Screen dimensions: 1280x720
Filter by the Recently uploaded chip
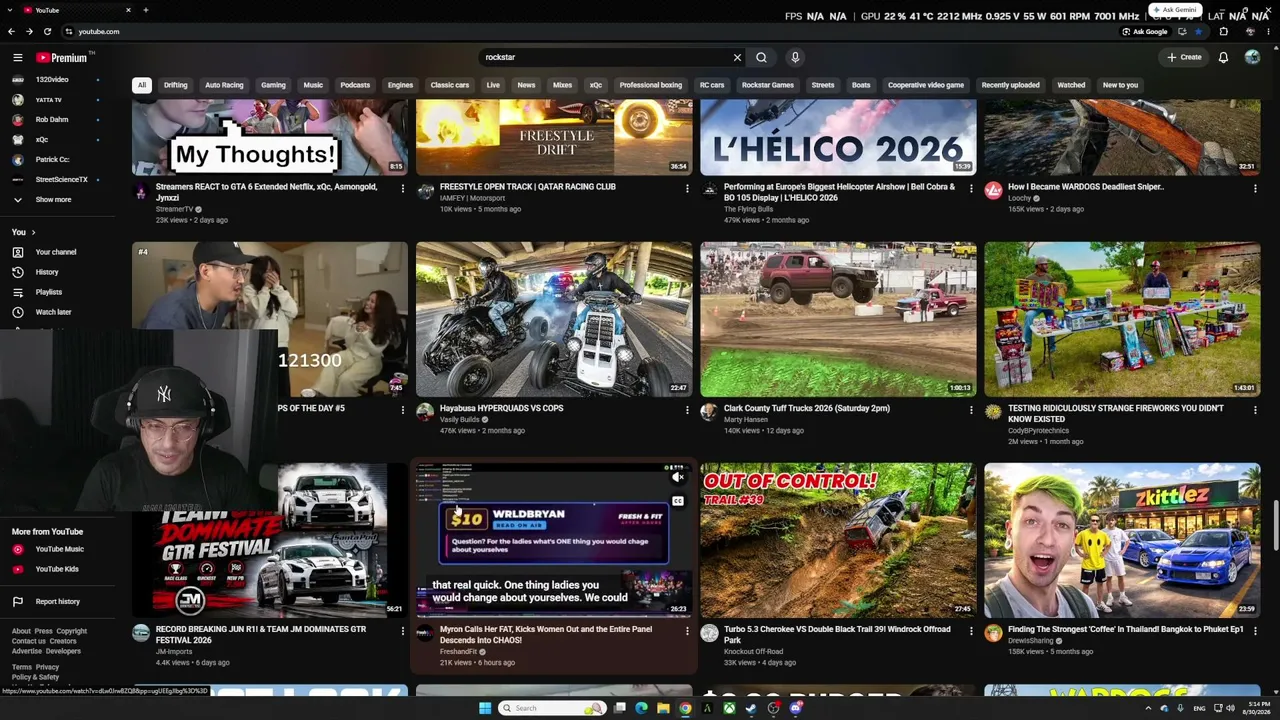coord(1010,85)
